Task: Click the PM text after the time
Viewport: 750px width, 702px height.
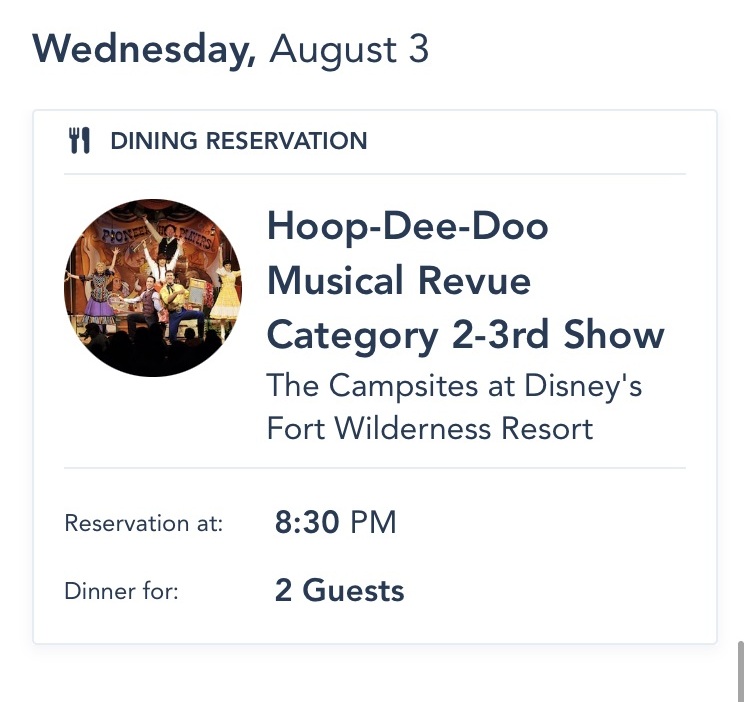Action: (x=373, y=522)
